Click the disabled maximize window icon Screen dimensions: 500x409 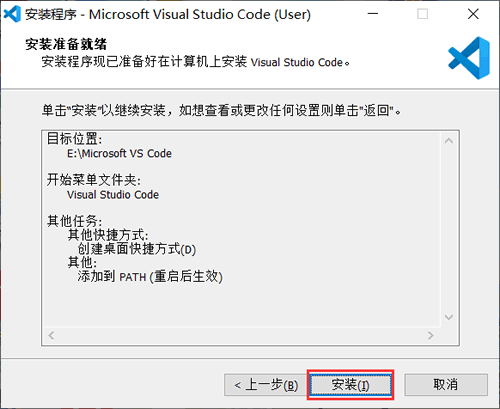coord(422,14)
